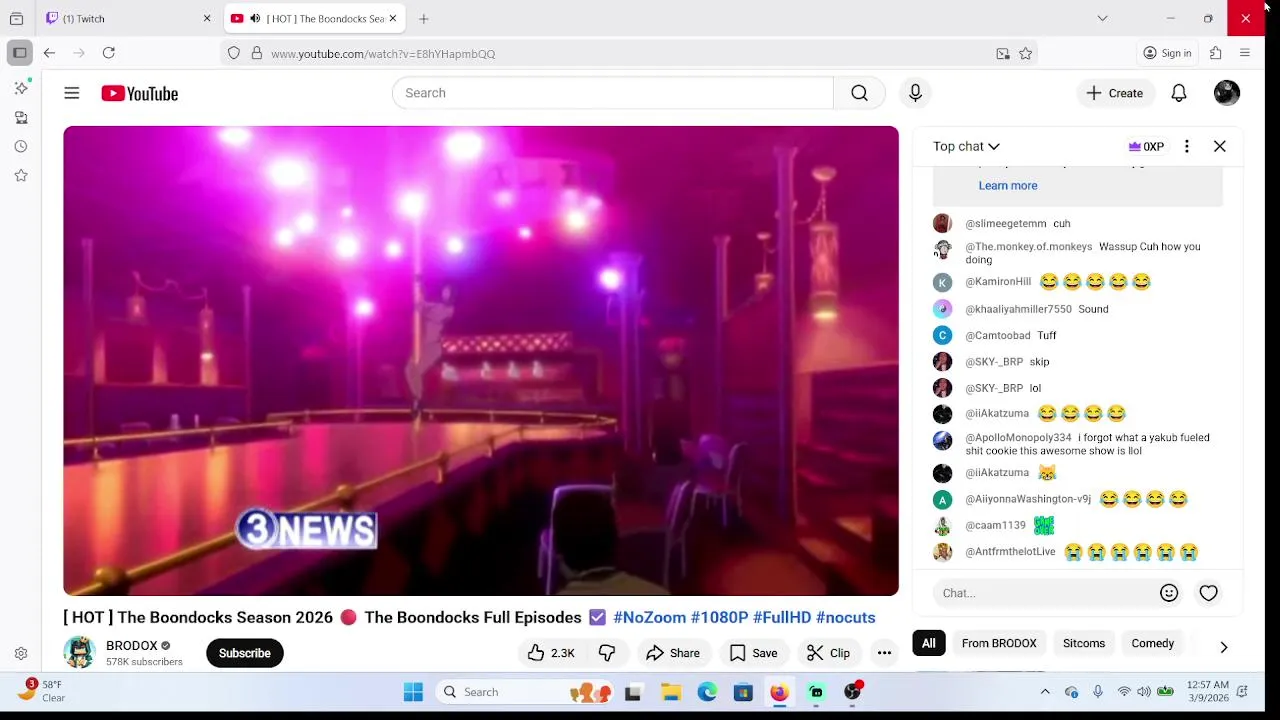List all tabs dropdown arrow

[x=1102, y=18]
